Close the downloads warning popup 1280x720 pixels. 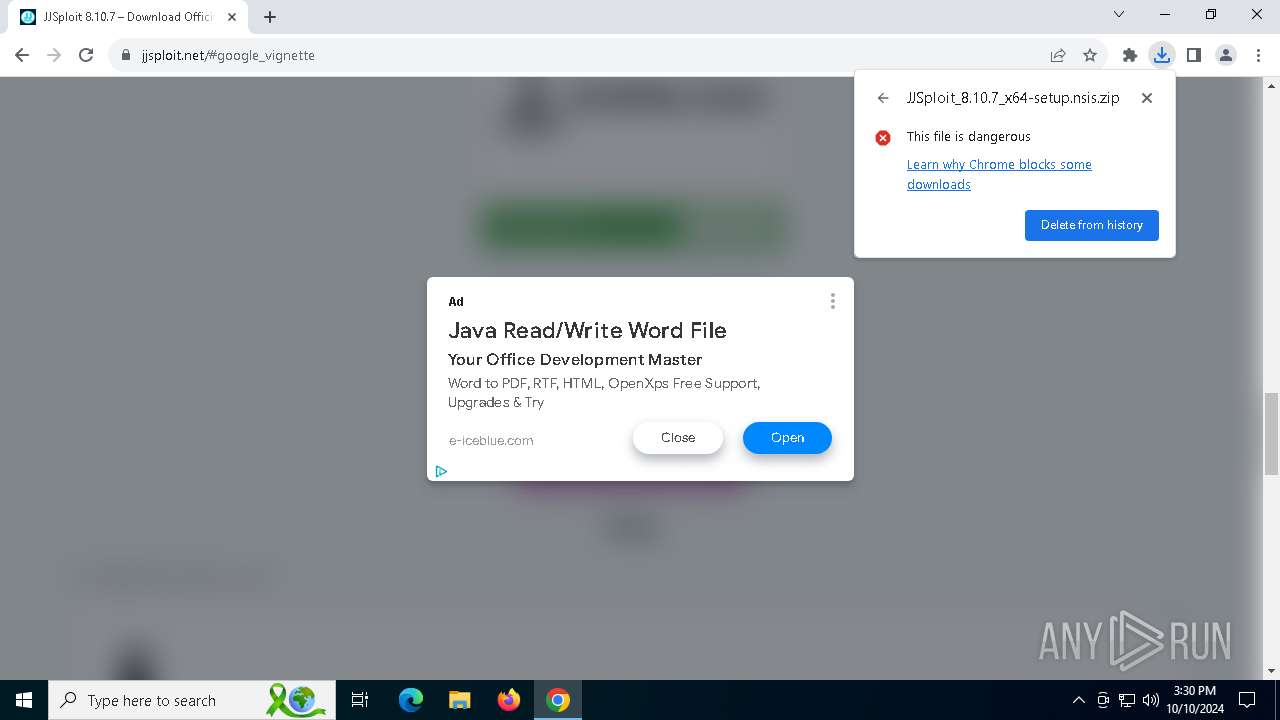click(1147, 98)
